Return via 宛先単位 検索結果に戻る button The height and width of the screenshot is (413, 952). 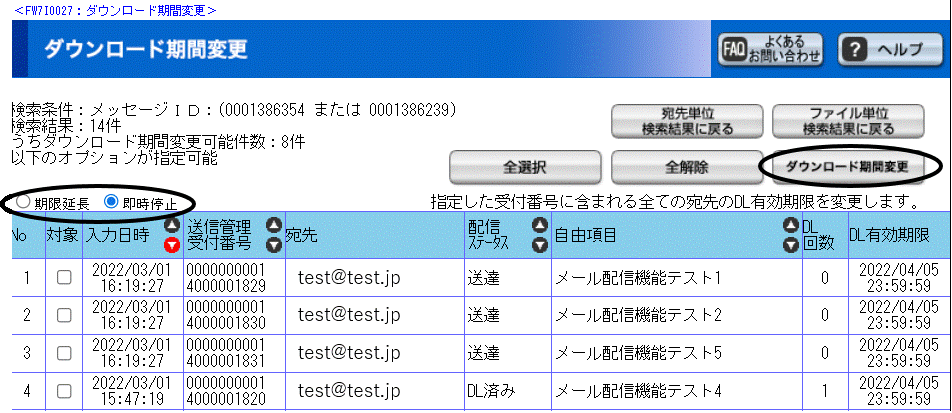[687, 121]
